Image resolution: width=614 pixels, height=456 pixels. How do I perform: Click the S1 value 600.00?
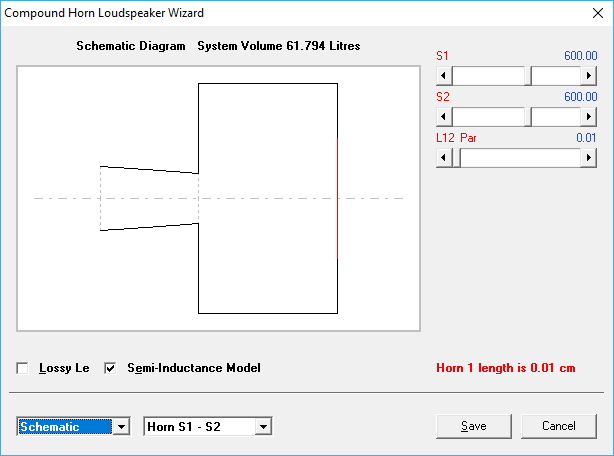point(581,56)
